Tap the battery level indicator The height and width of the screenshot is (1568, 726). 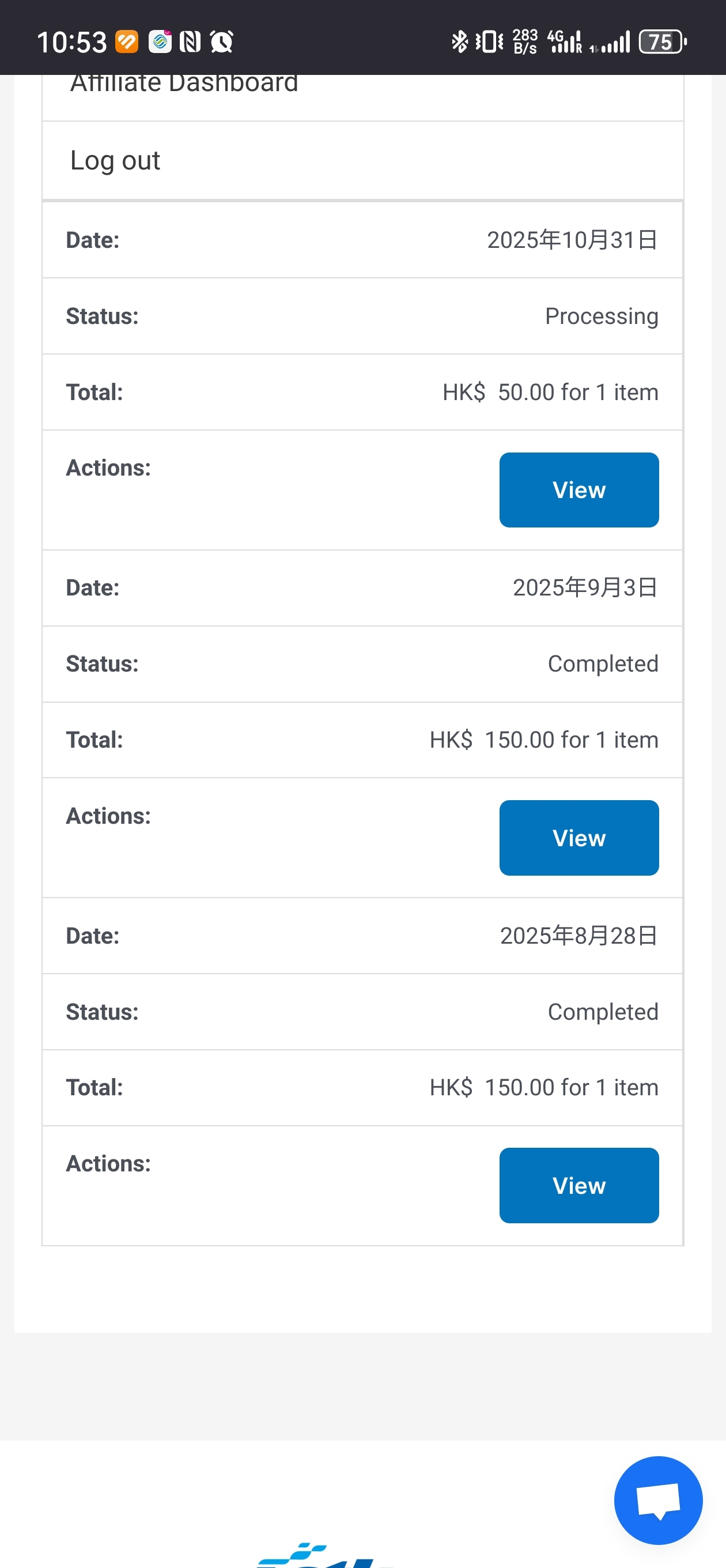tap(662, 42)
